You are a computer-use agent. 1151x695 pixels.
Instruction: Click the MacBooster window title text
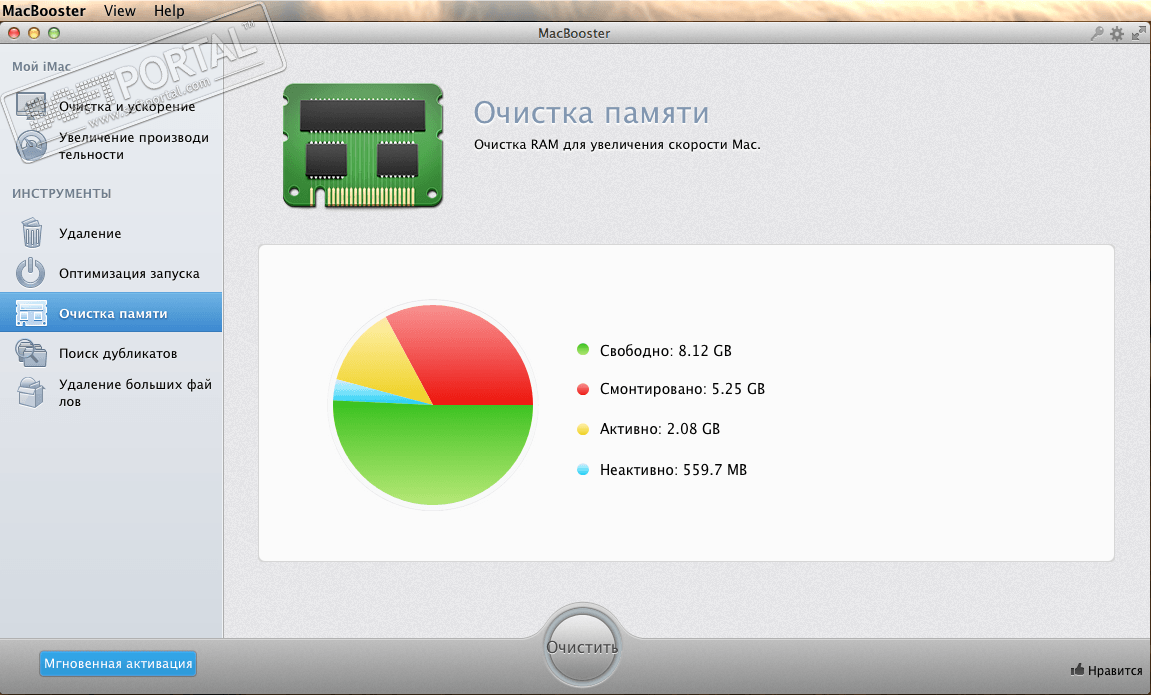point(574,33)
